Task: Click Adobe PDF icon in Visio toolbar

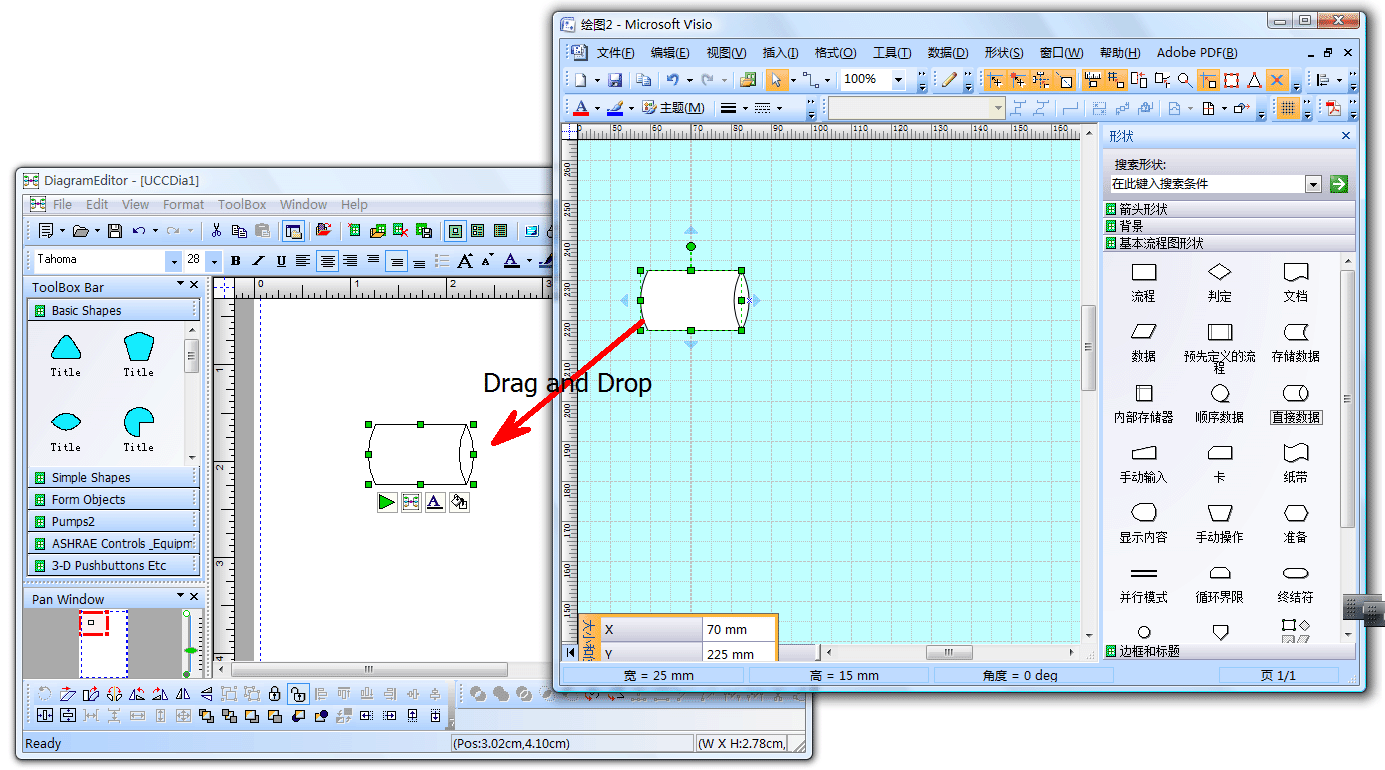Action: tap(1333, 108)
